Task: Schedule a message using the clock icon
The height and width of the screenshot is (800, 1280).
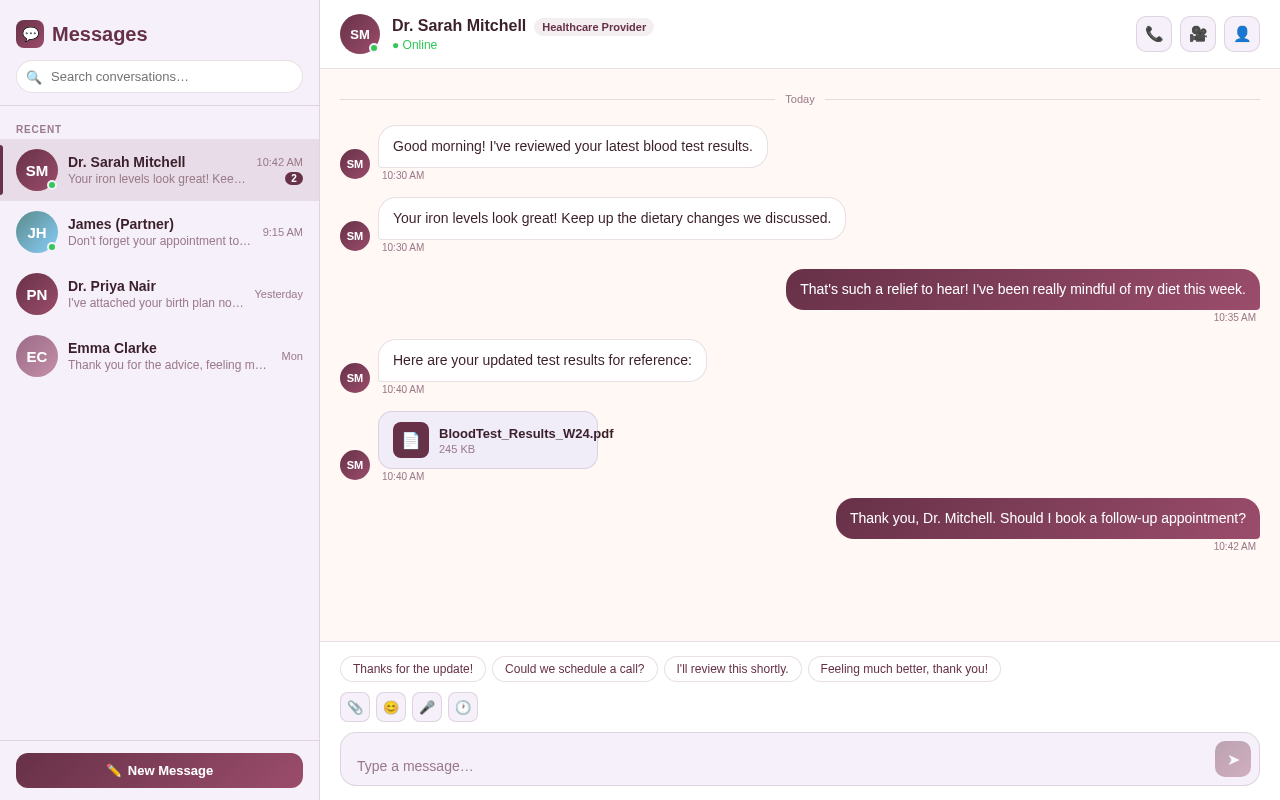Action: point(463,707)
